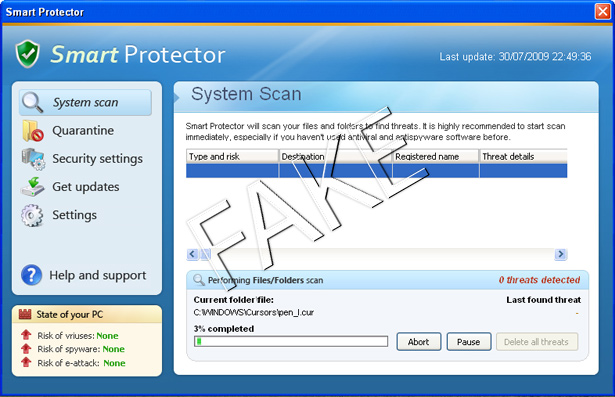Pause the file scan

[x=469, y=342]
